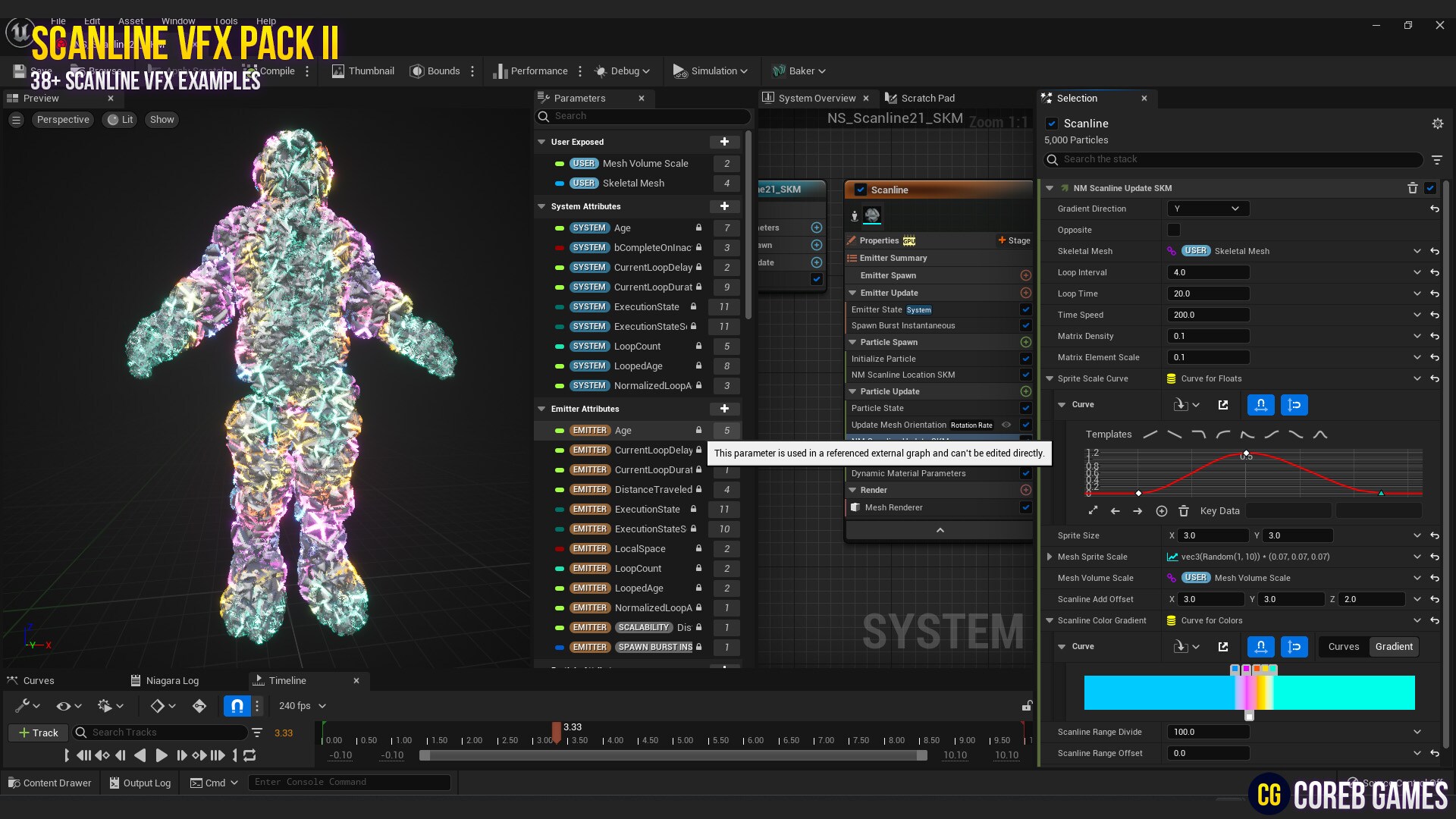Image resolution: width=1456 pixels, height=819 pixels.
Task: Enable the Opposite checkbox
Action: coord(1173,230)
